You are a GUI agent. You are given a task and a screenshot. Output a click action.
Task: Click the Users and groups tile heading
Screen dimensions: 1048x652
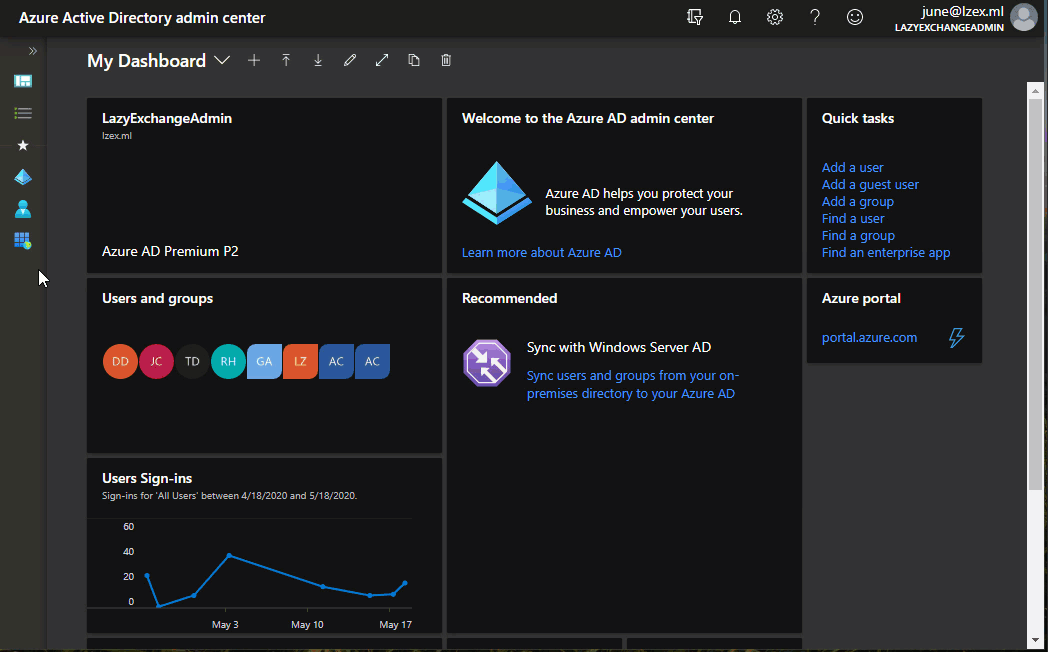point(158,299)
